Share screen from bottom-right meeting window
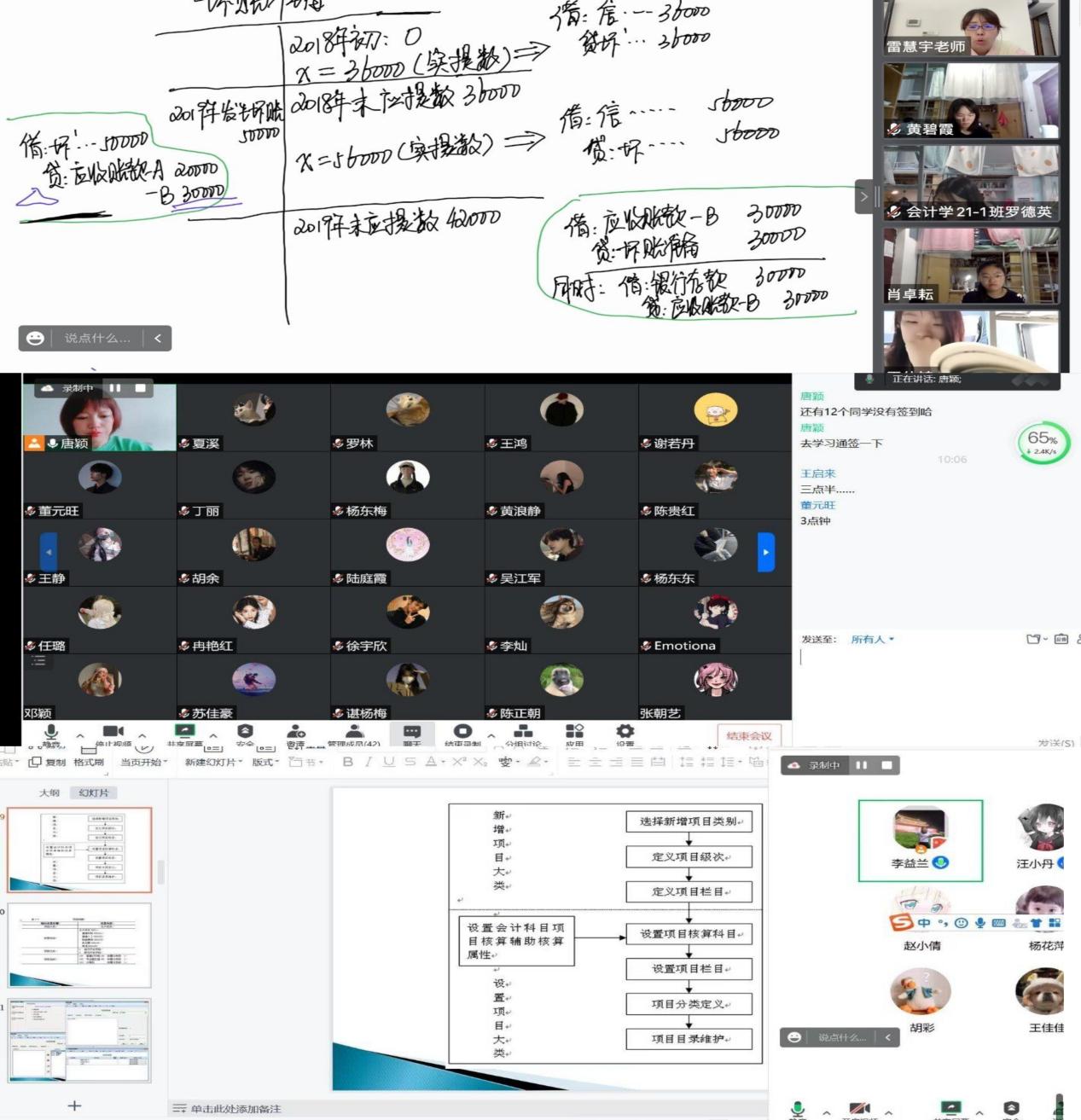 (x=950, y=1109)
